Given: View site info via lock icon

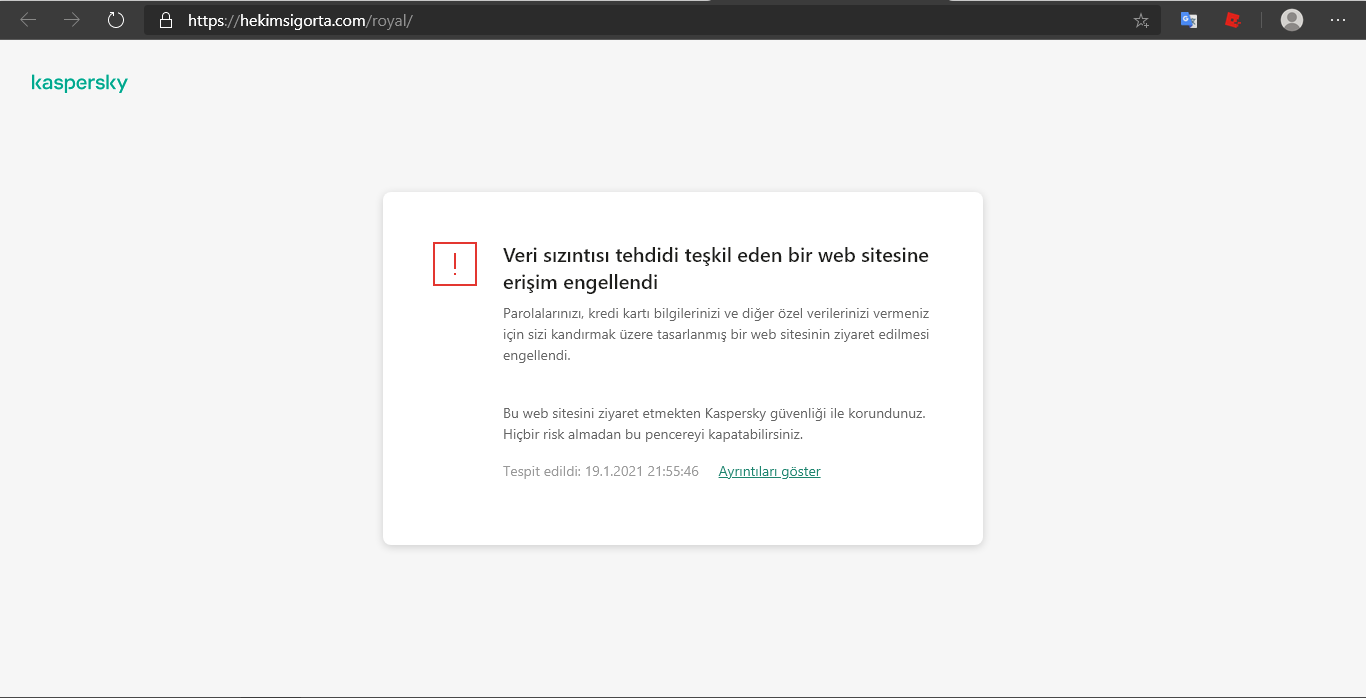Looking at the screenshot, I should tap(166, 20).
